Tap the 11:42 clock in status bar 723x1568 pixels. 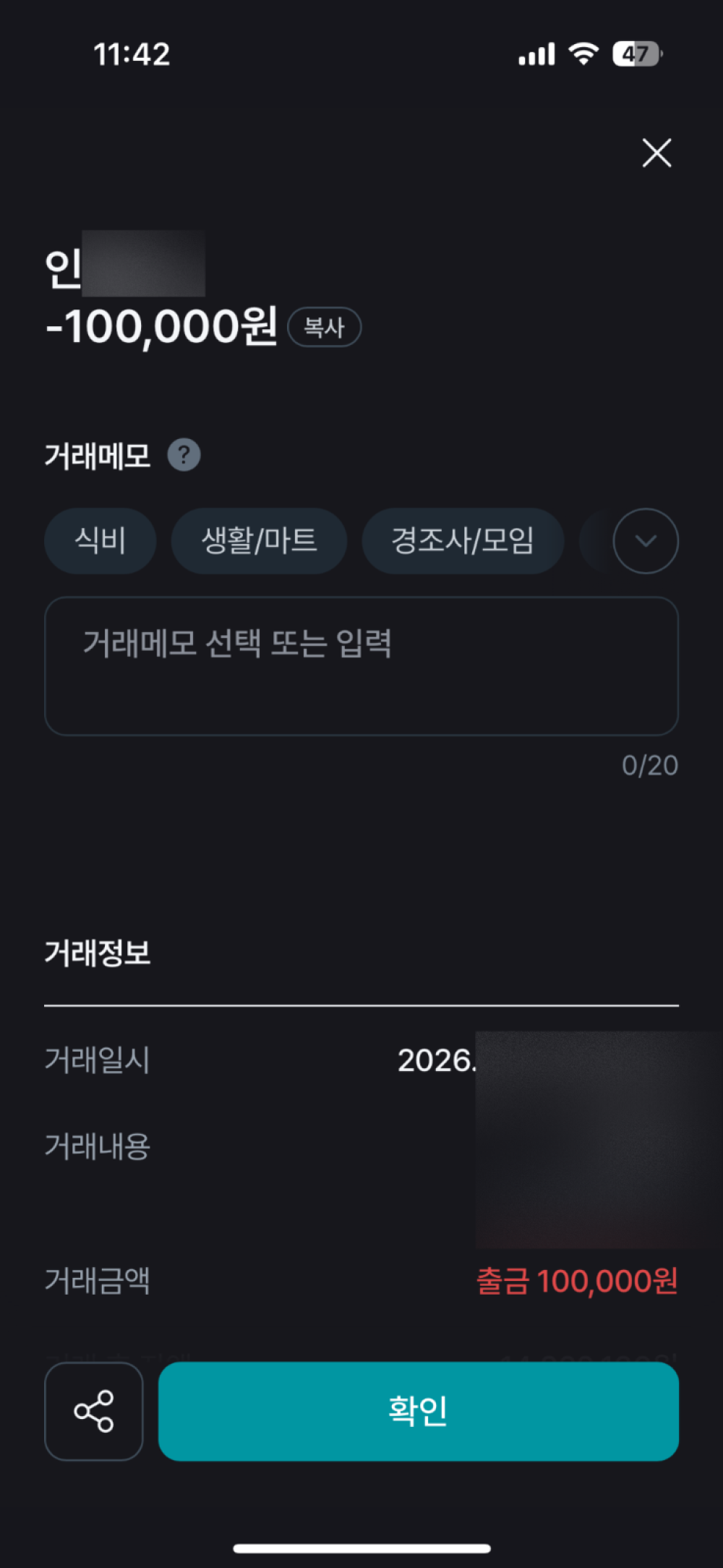tap(132, 54)
